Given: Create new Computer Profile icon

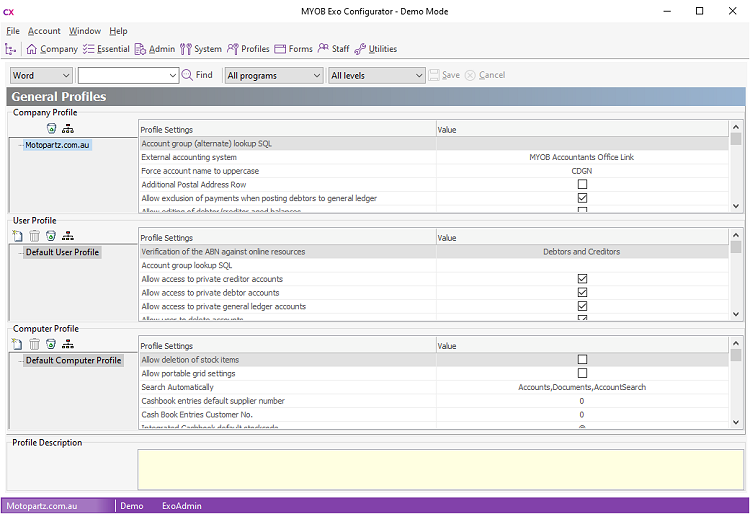Looking at the screenshot, I should (x=17, y=344).
